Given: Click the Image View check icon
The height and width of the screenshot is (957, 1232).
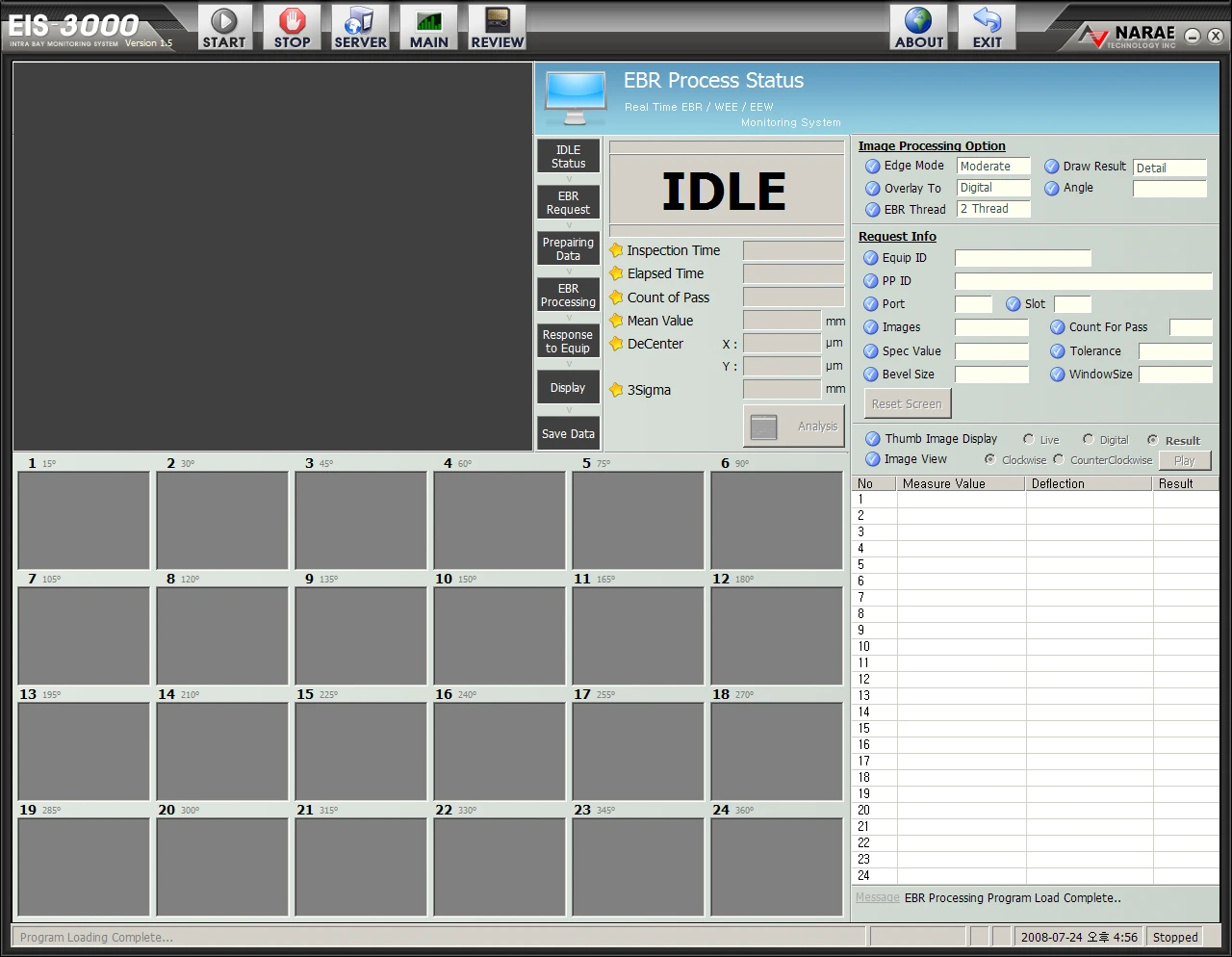Looking at the screenshot, I should point(873,459).
